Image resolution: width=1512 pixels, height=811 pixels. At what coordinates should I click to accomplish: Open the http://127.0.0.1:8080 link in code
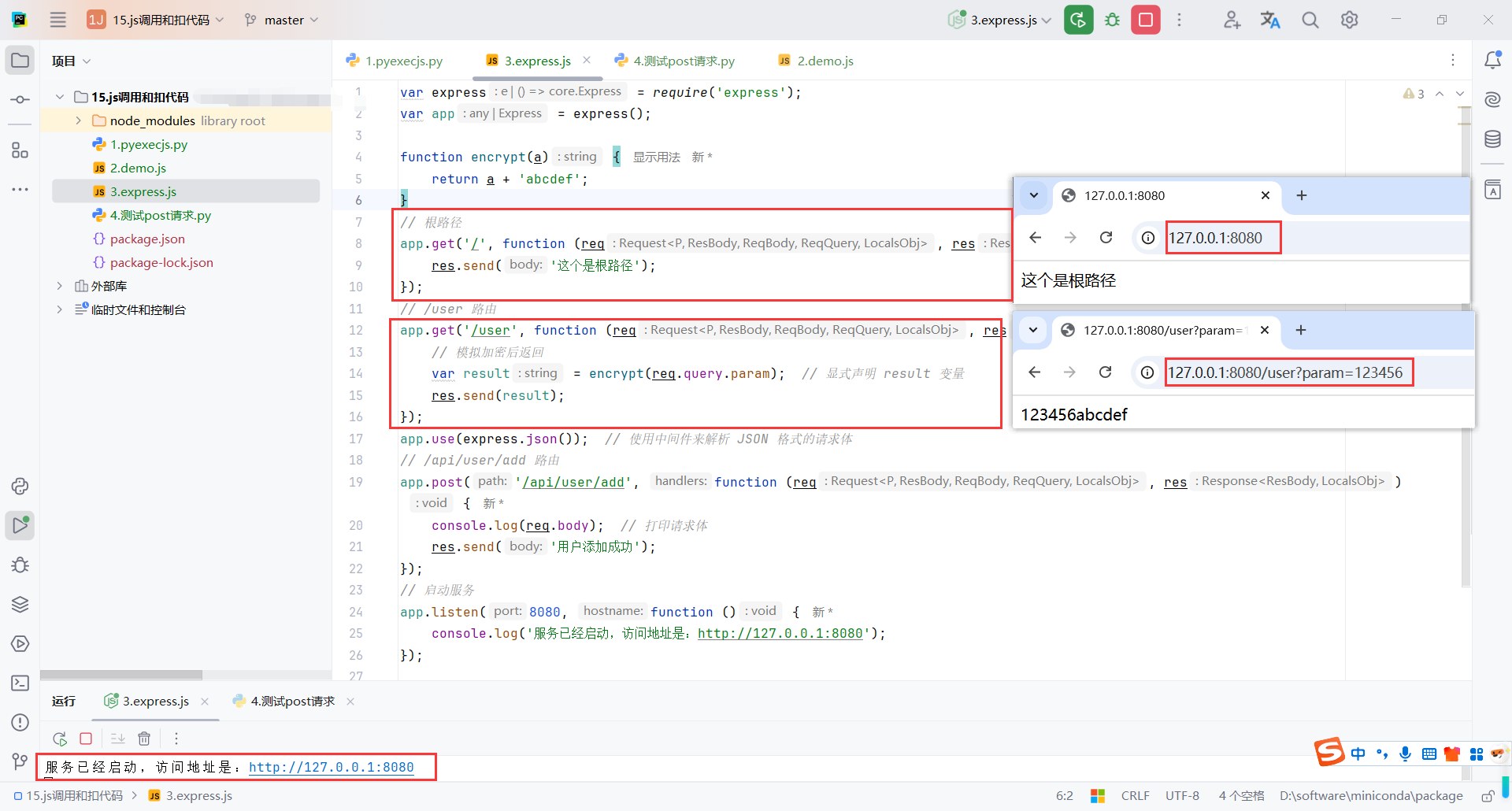(780, 634)
